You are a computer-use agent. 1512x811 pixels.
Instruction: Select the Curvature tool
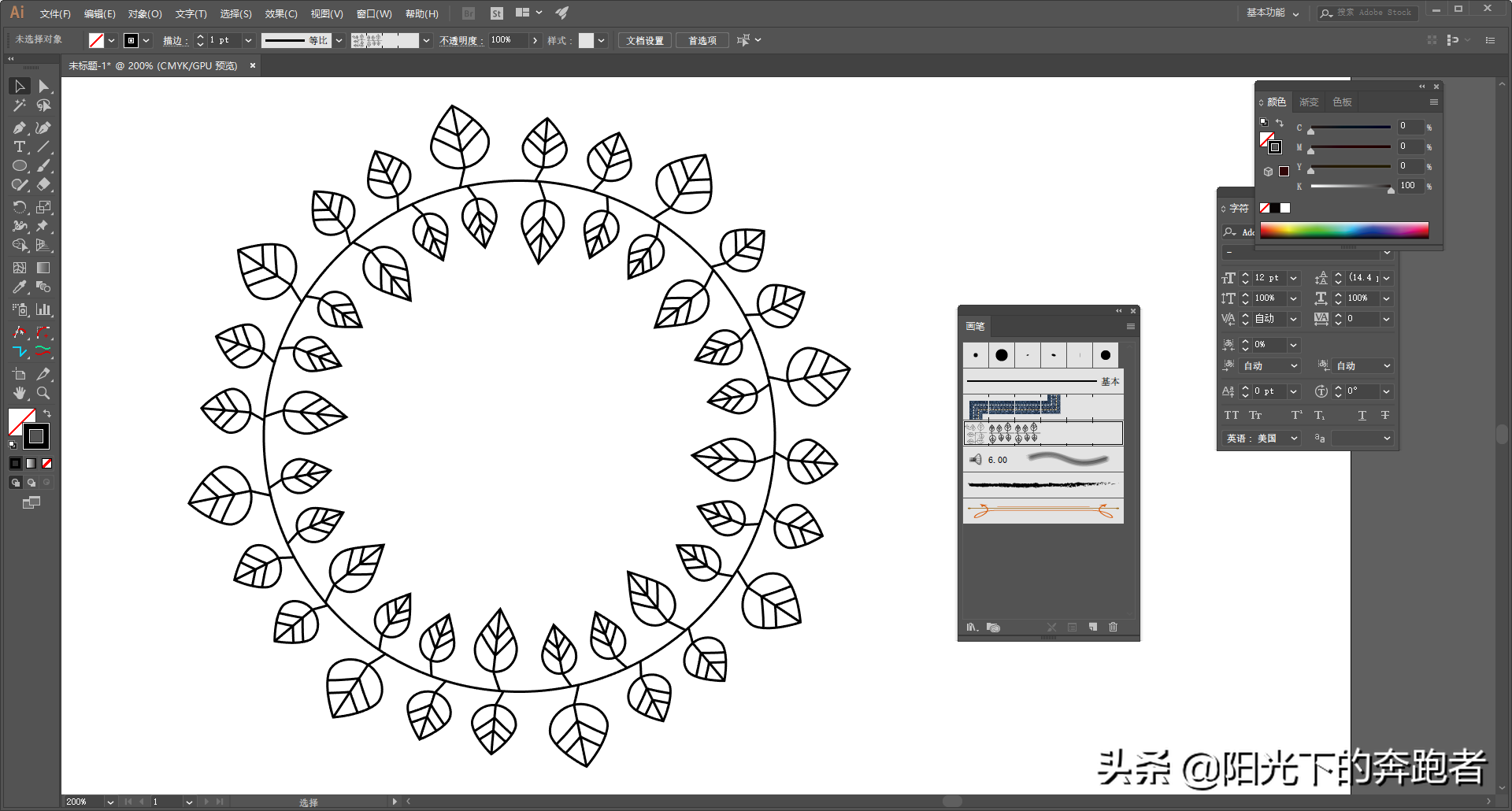pos(44,128)
